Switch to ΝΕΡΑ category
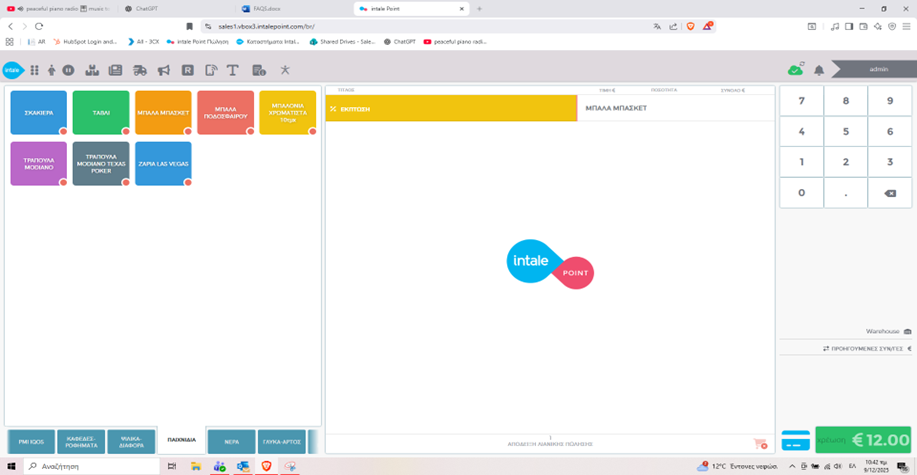 click(x=232, y=441)
